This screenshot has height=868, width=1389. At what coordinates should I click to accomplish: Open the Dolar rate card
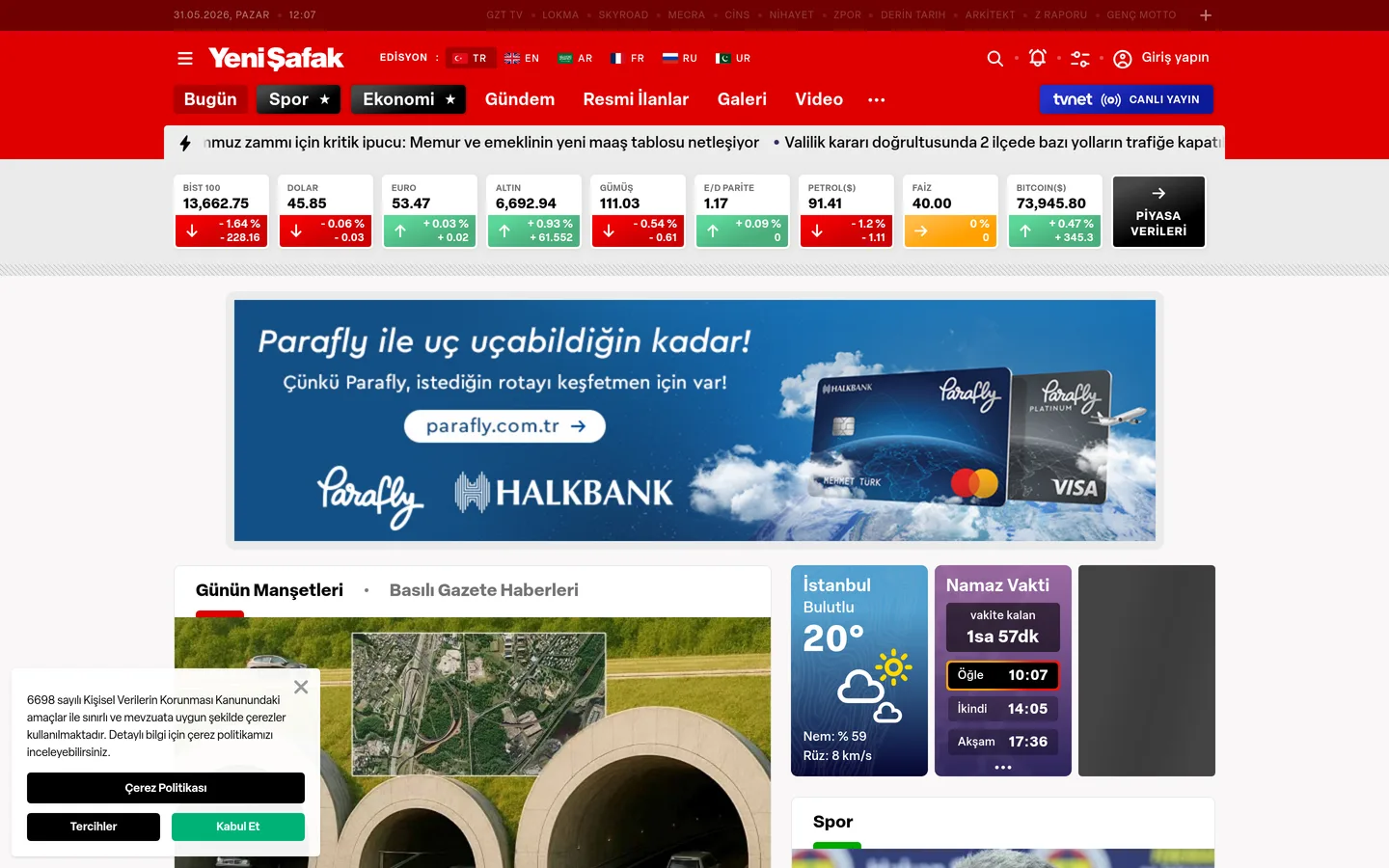325,211
